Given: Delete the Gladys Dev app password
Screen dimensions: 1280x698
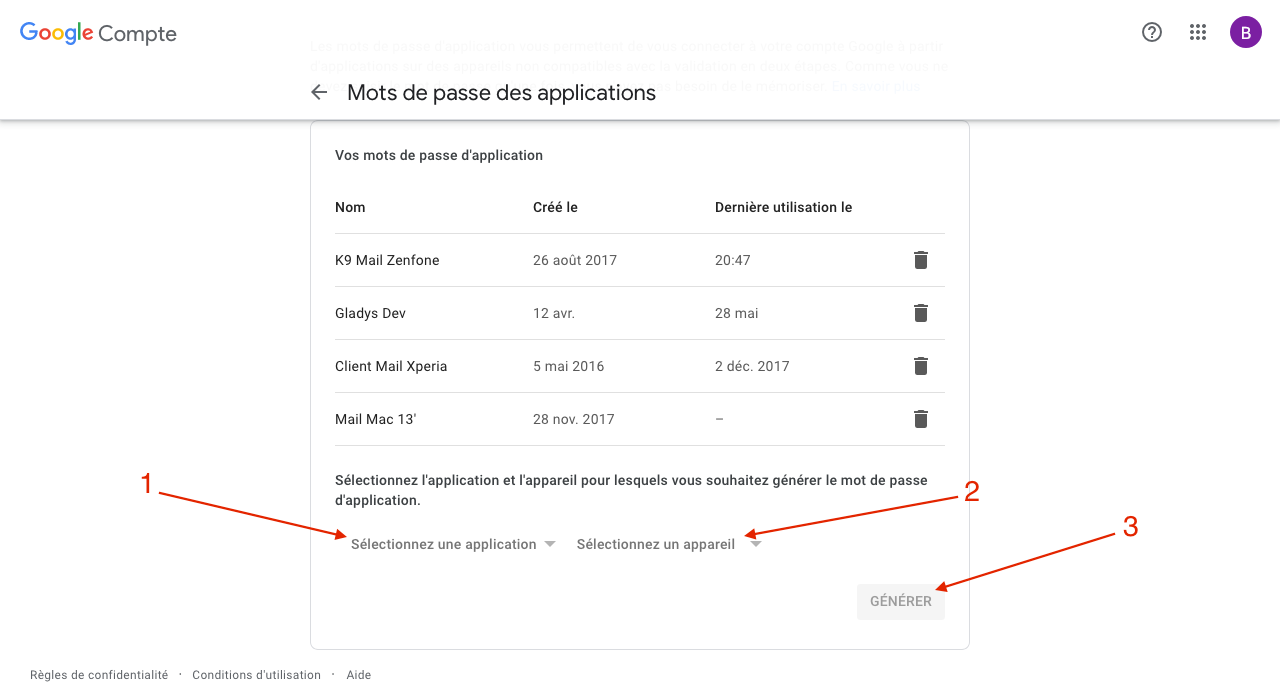Looking at the screenshot, I should (920, 313).
